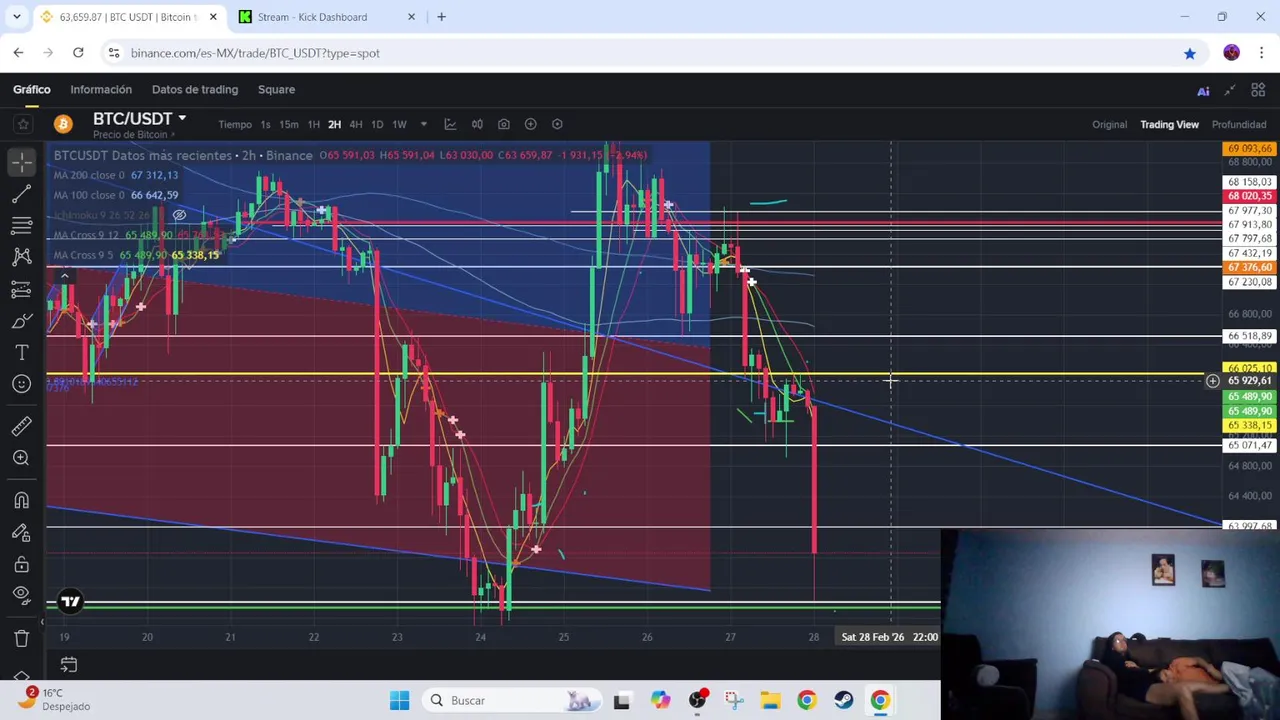Toggle hide all drawings eye icon
The height and width of the screenshot is (720, 1280).
[21, 596]
